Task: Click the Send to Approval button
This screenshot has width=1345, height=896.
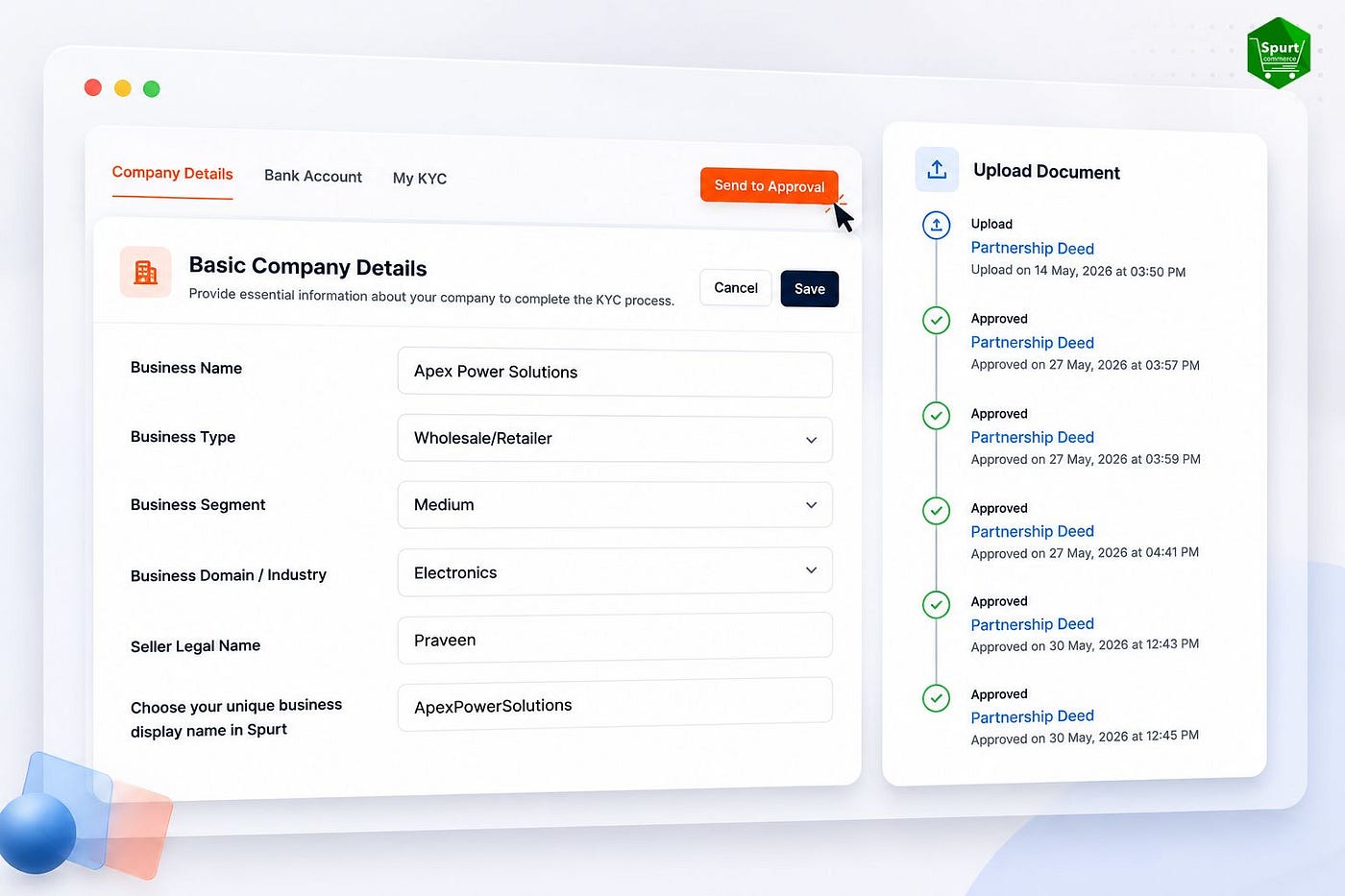Action: click(x=769, y=185)
